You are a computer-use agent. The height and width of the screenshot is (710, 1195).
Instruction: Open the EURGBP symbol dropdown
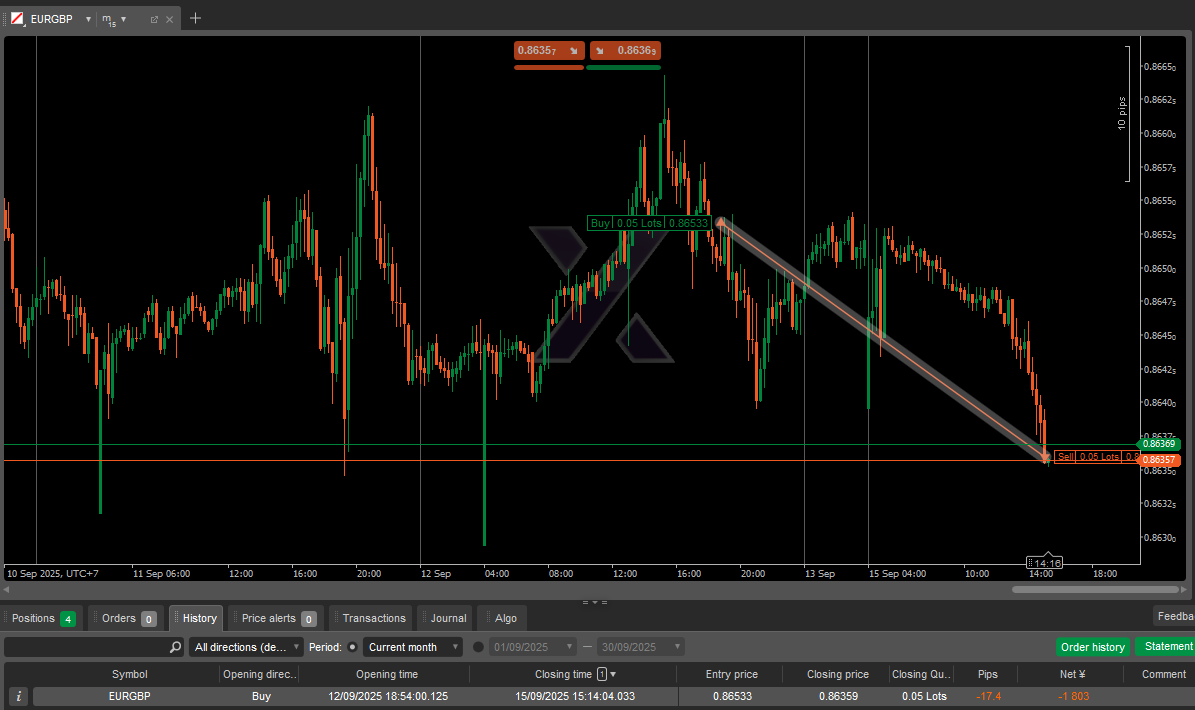click(x=88, y=19)
